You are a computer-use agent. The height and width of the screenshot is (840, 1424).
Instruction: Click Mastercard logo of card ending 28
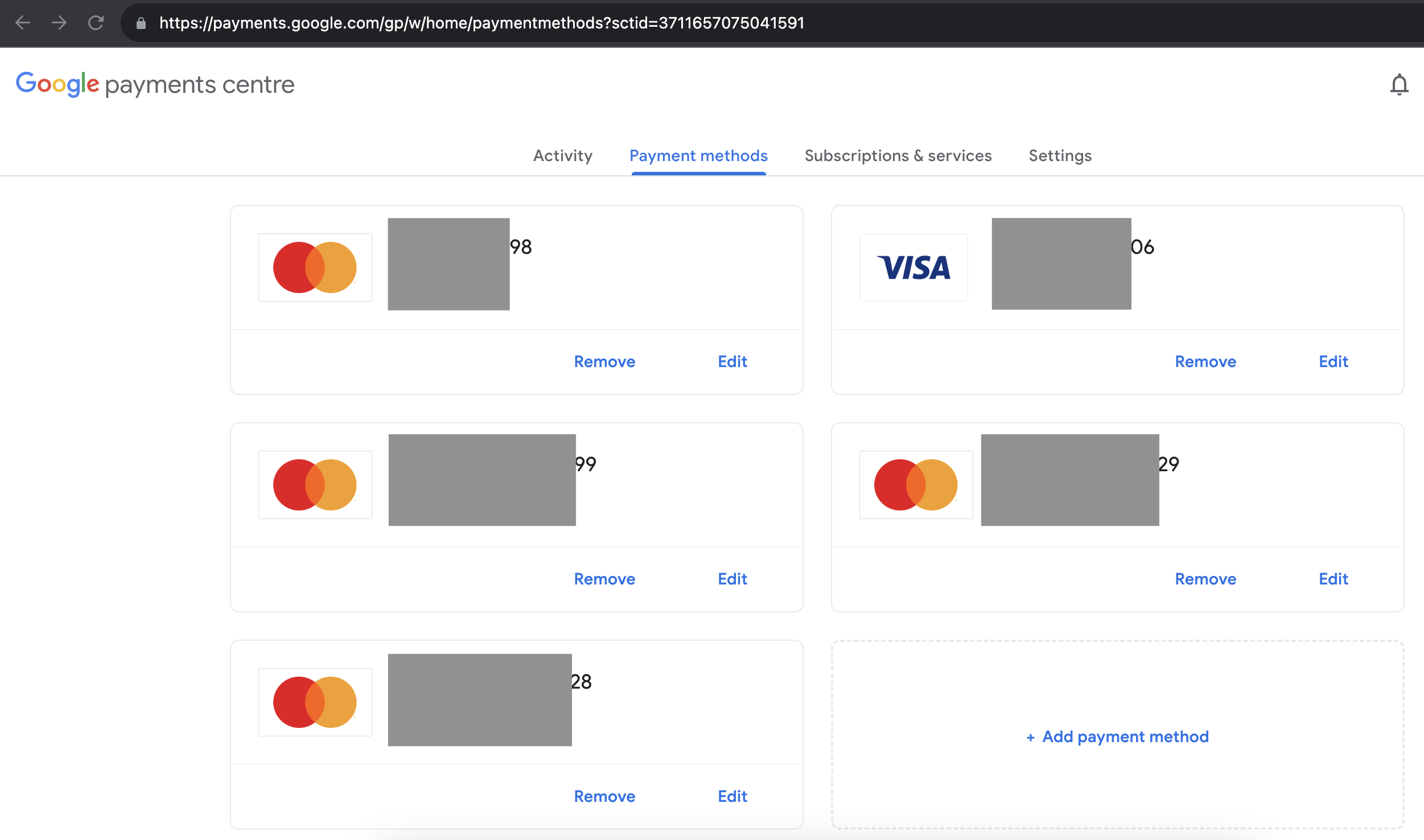coord(315,702)
